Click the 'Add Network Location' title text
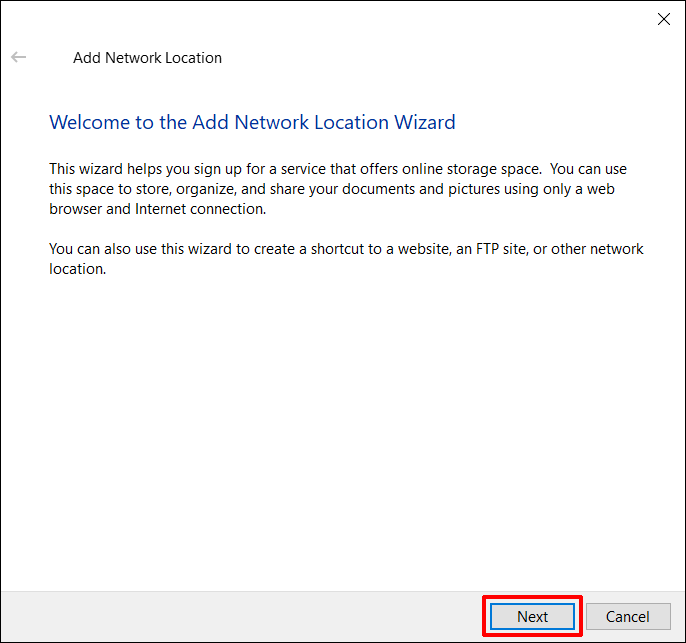The width and height of the screenshot is (686, 643). [147, 58]
